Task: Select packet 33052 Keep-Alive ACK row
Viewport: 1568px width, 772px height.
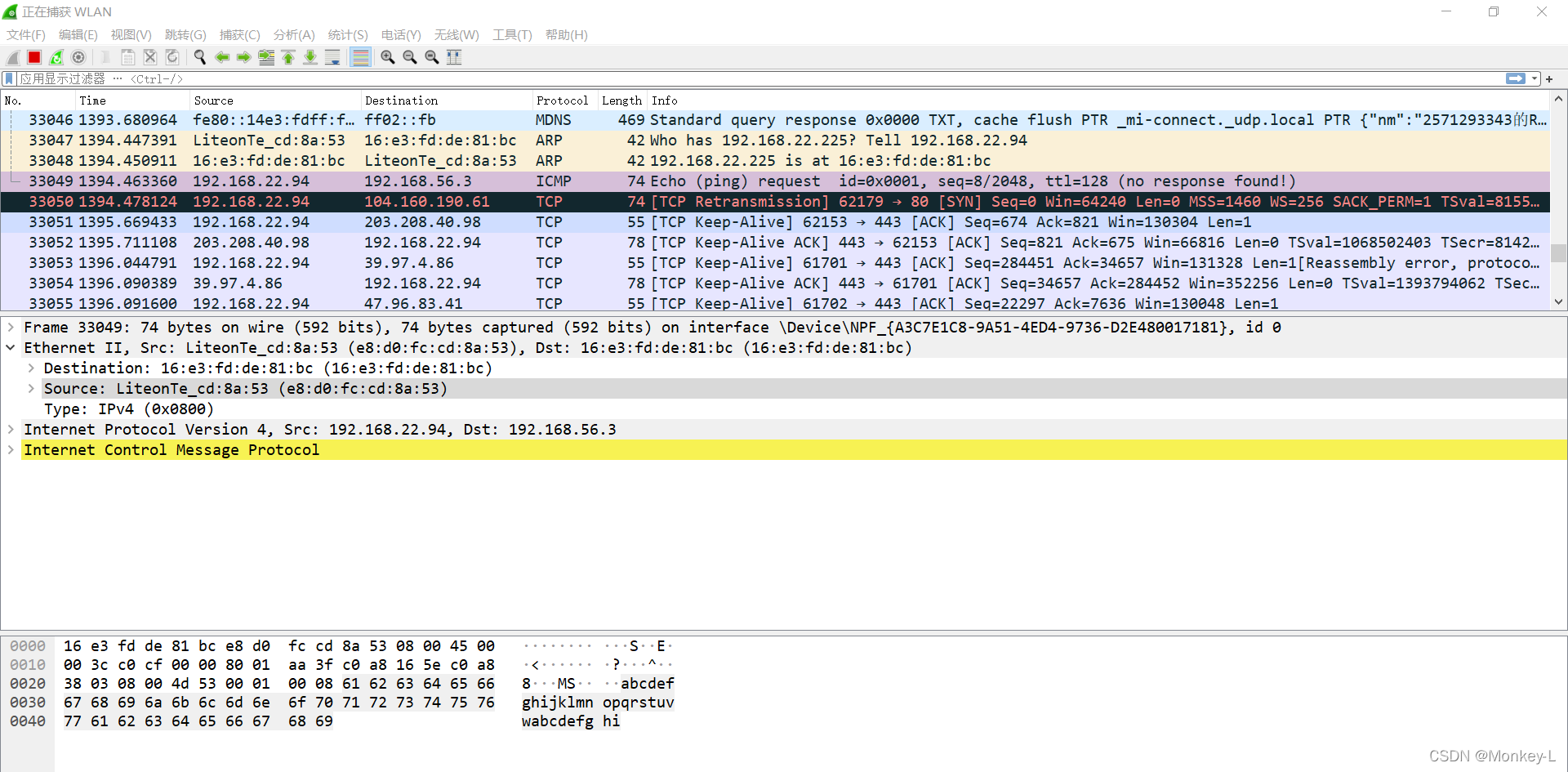Action: coord(776,242)
